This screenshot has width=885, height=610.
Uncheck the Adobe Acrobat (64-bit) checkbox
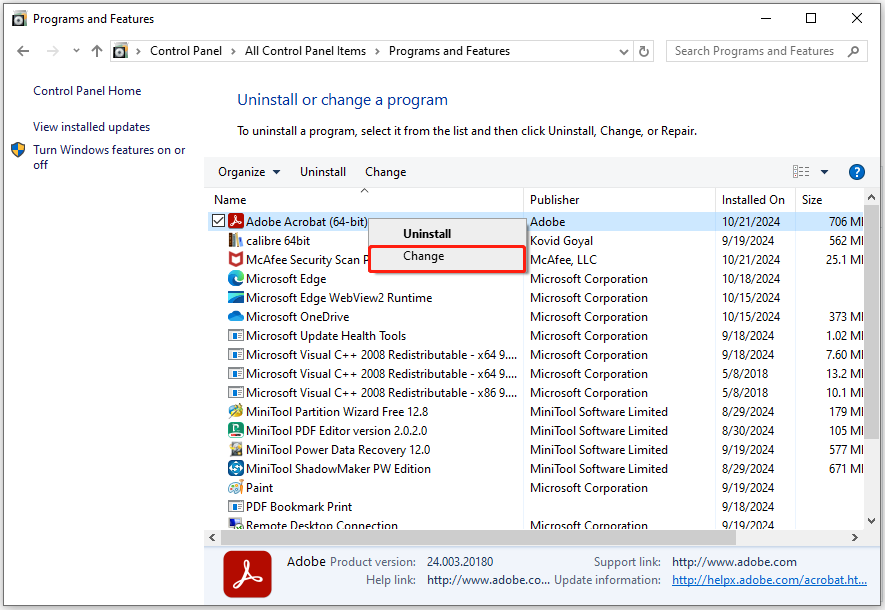coord(218,221)
